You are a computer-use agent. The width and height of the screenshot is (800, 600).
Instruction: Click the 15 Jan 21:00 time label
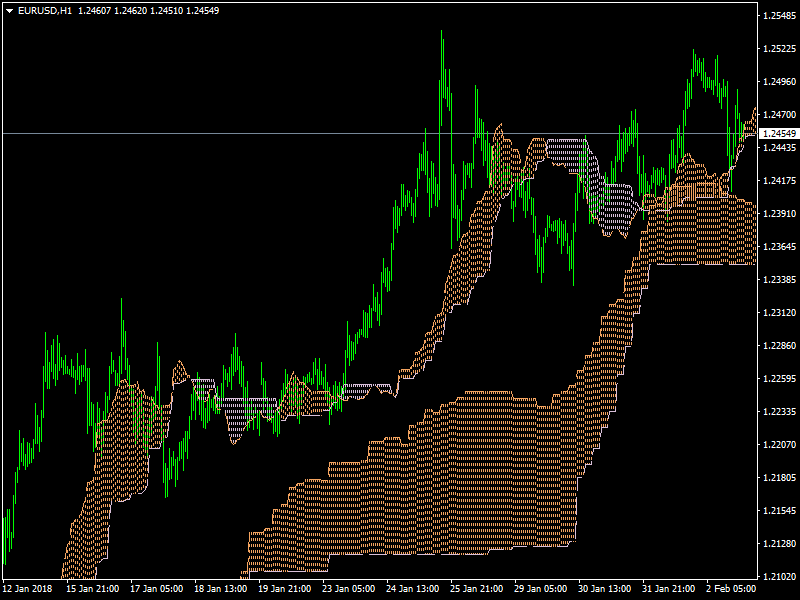(92, 589)
